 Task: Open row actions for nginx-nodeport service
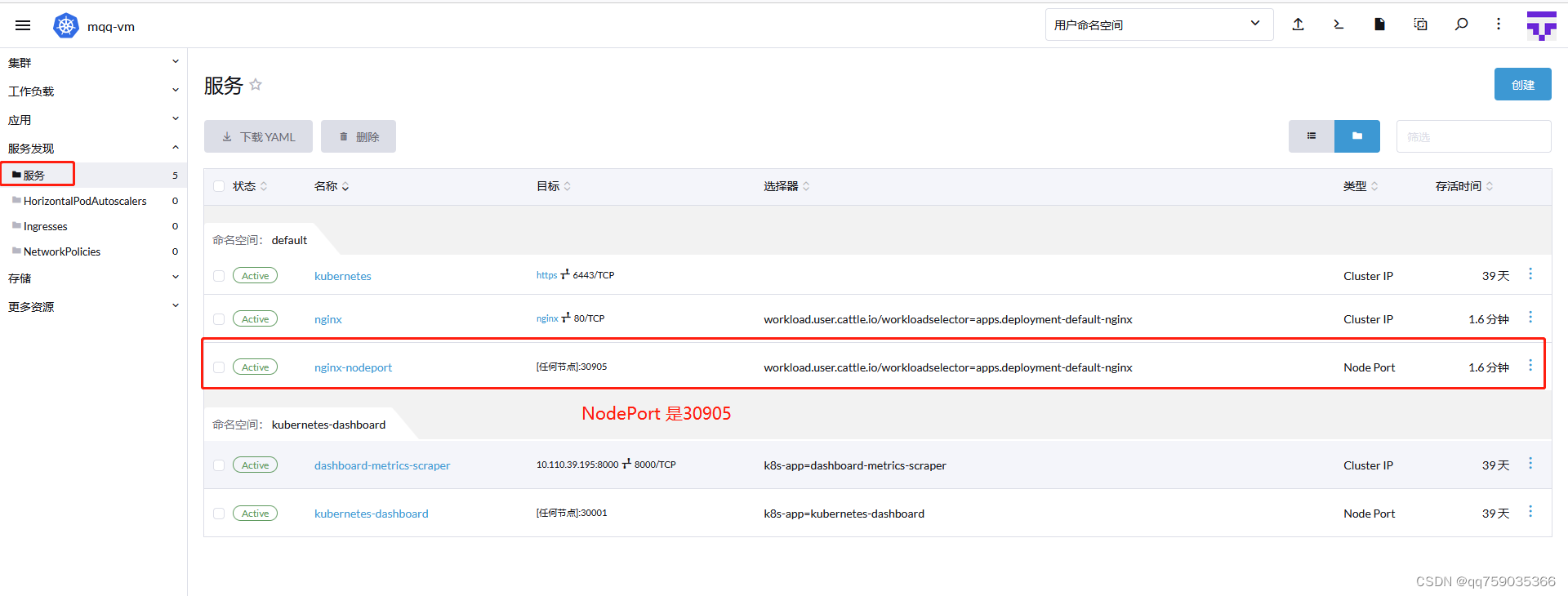1530,366
